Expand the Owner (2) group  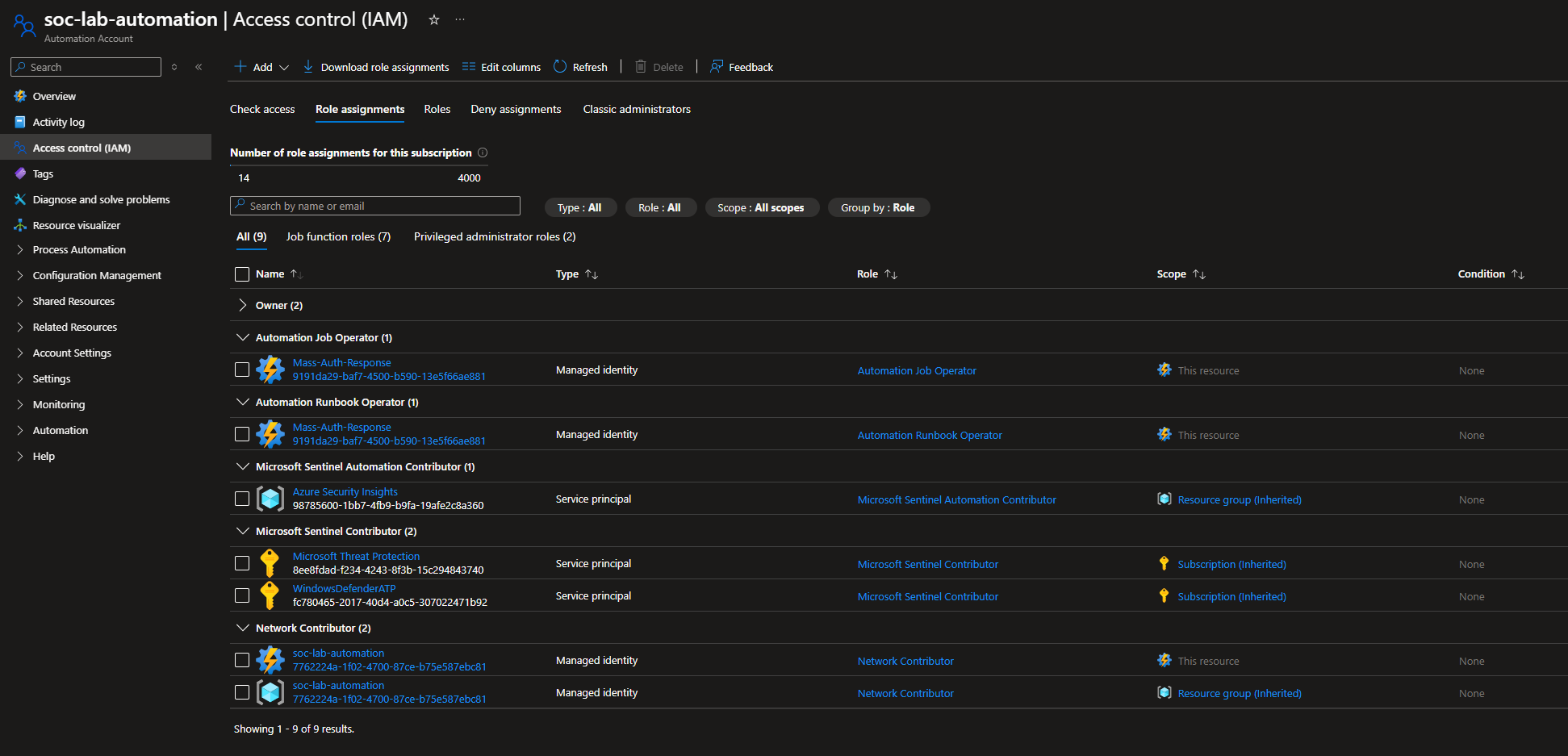tap(243, 305)
